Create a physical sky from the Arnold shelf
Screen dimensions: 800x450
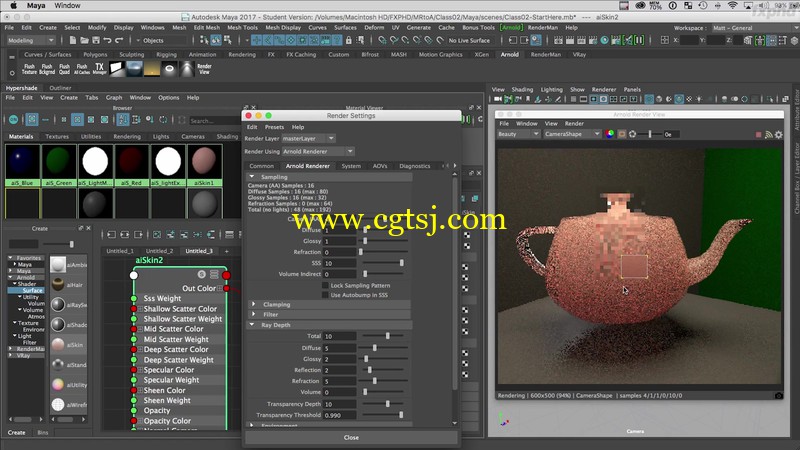click(152, 69)
